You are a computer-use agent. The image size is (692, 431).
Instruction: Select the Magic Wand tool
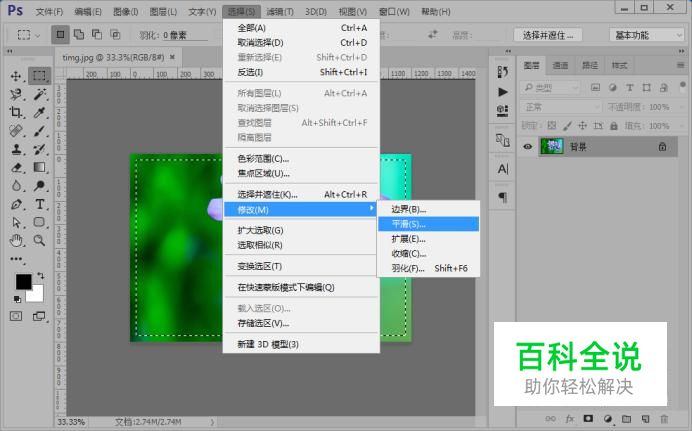40,94
